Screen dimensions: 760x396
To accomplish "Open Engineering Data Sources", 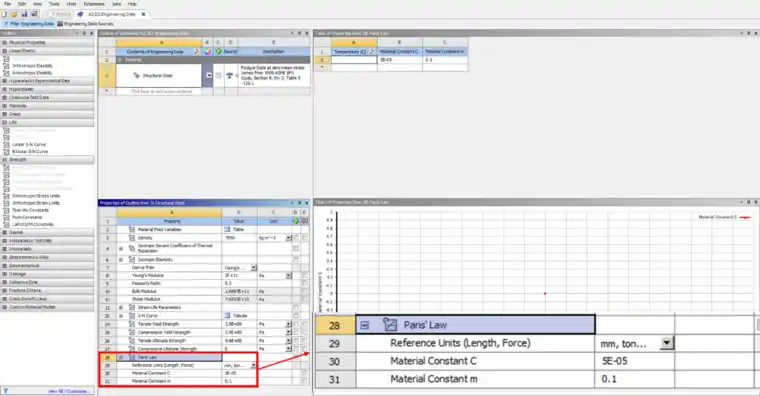I will point(86,23).
